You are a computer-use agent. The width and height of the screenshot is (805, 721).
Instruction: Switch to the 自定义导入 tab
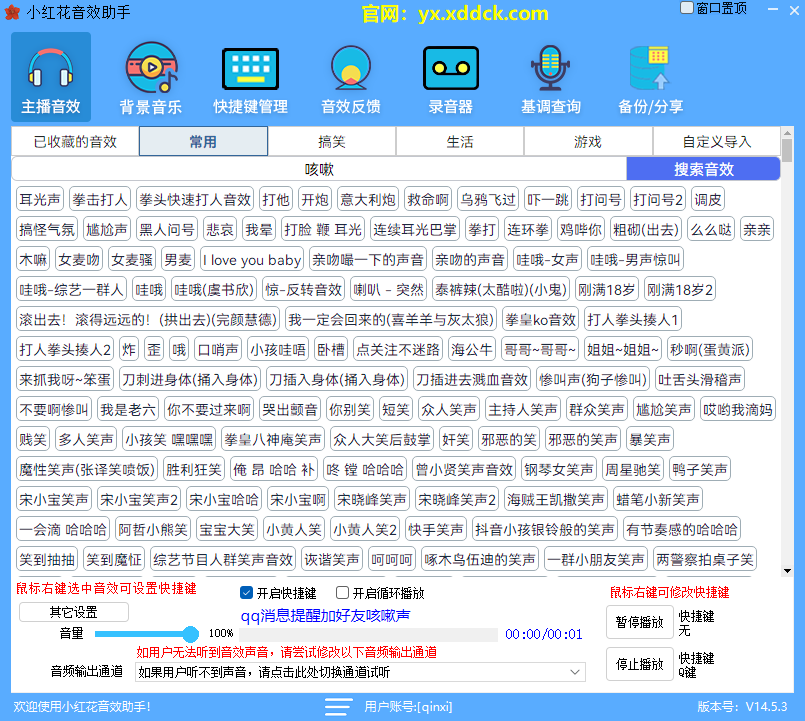click(x=716, y=141)
